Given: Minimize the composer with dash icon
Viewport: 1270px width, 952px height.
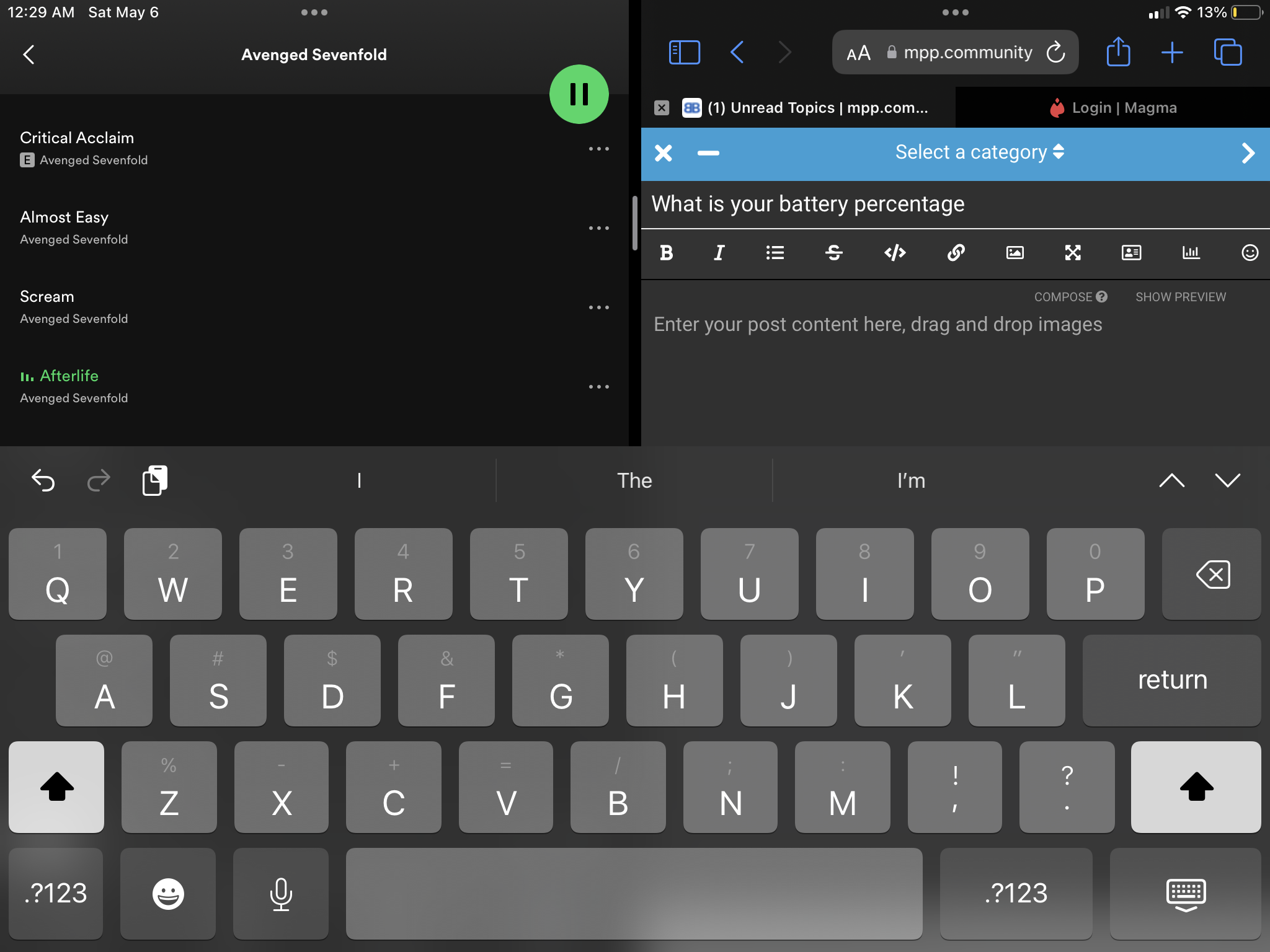Looking at the screenshot, I should pos(708,153).
